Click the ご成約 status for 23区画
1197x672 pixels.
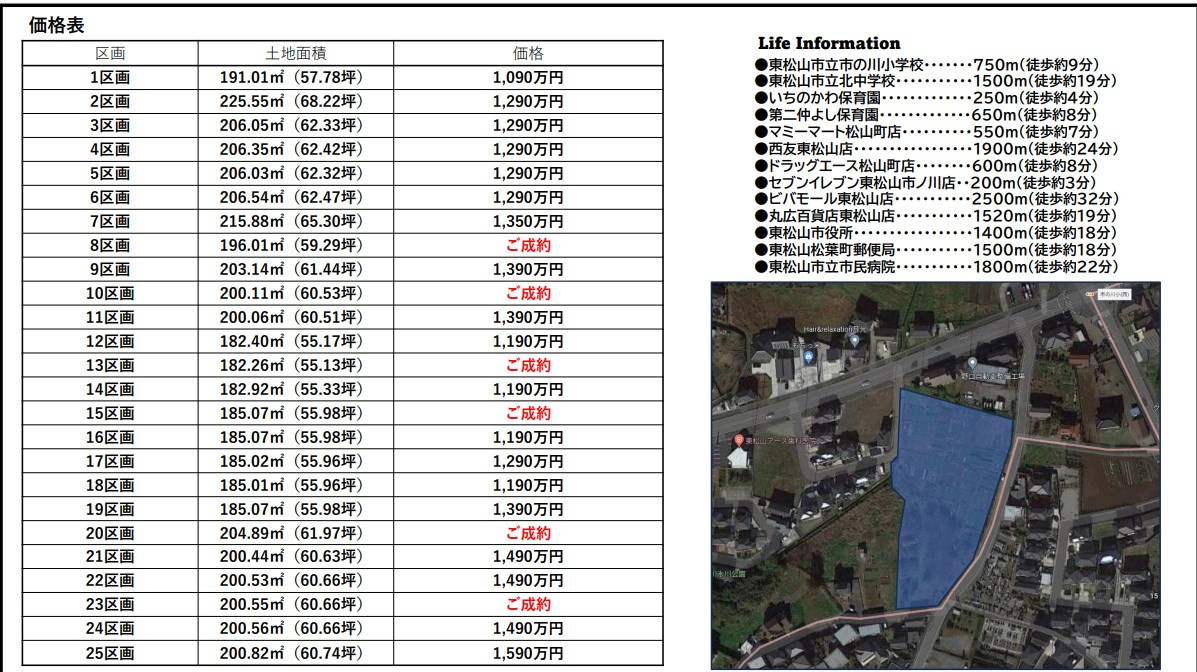coord(527,604)
